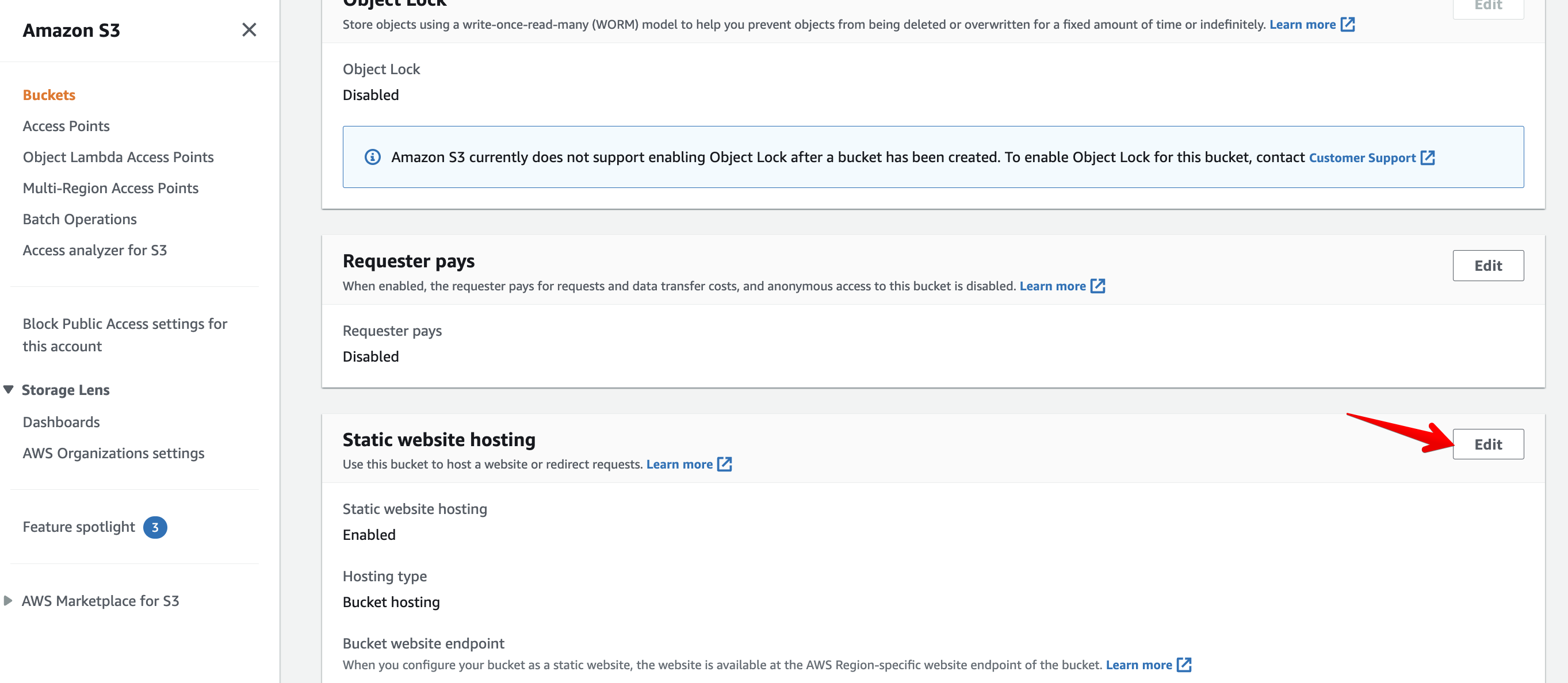Open the Access Points page
1568x683 pixels.
click(66, 126)
